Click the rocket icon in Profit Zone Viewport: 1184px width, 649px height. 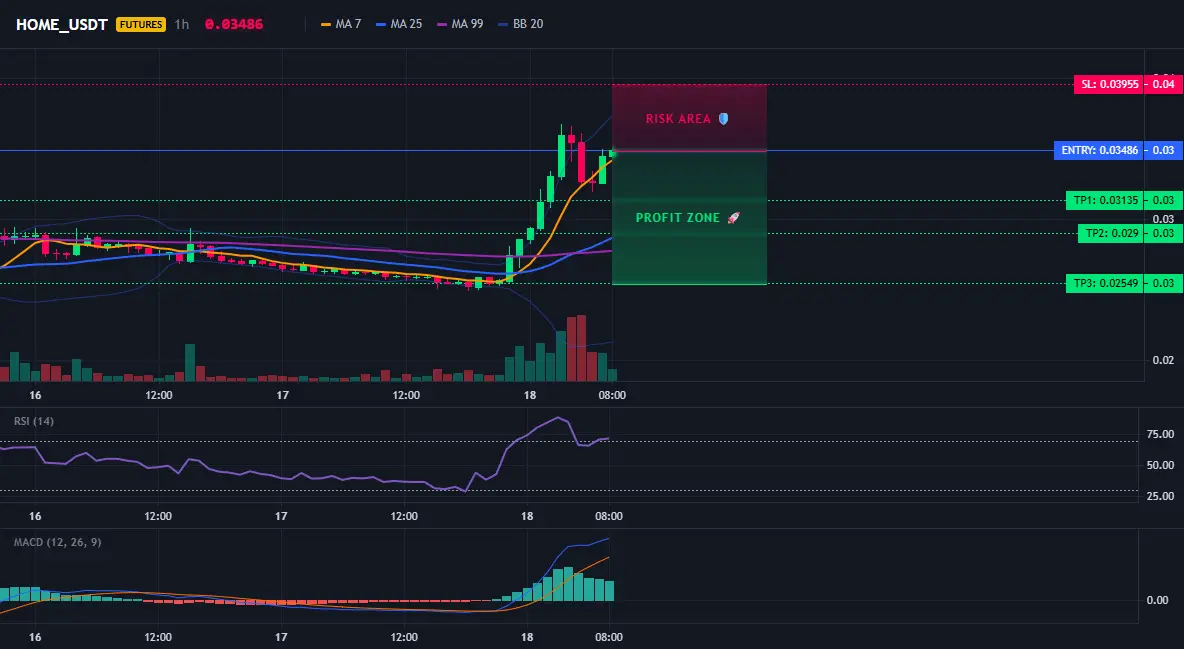tap(733, 218)
